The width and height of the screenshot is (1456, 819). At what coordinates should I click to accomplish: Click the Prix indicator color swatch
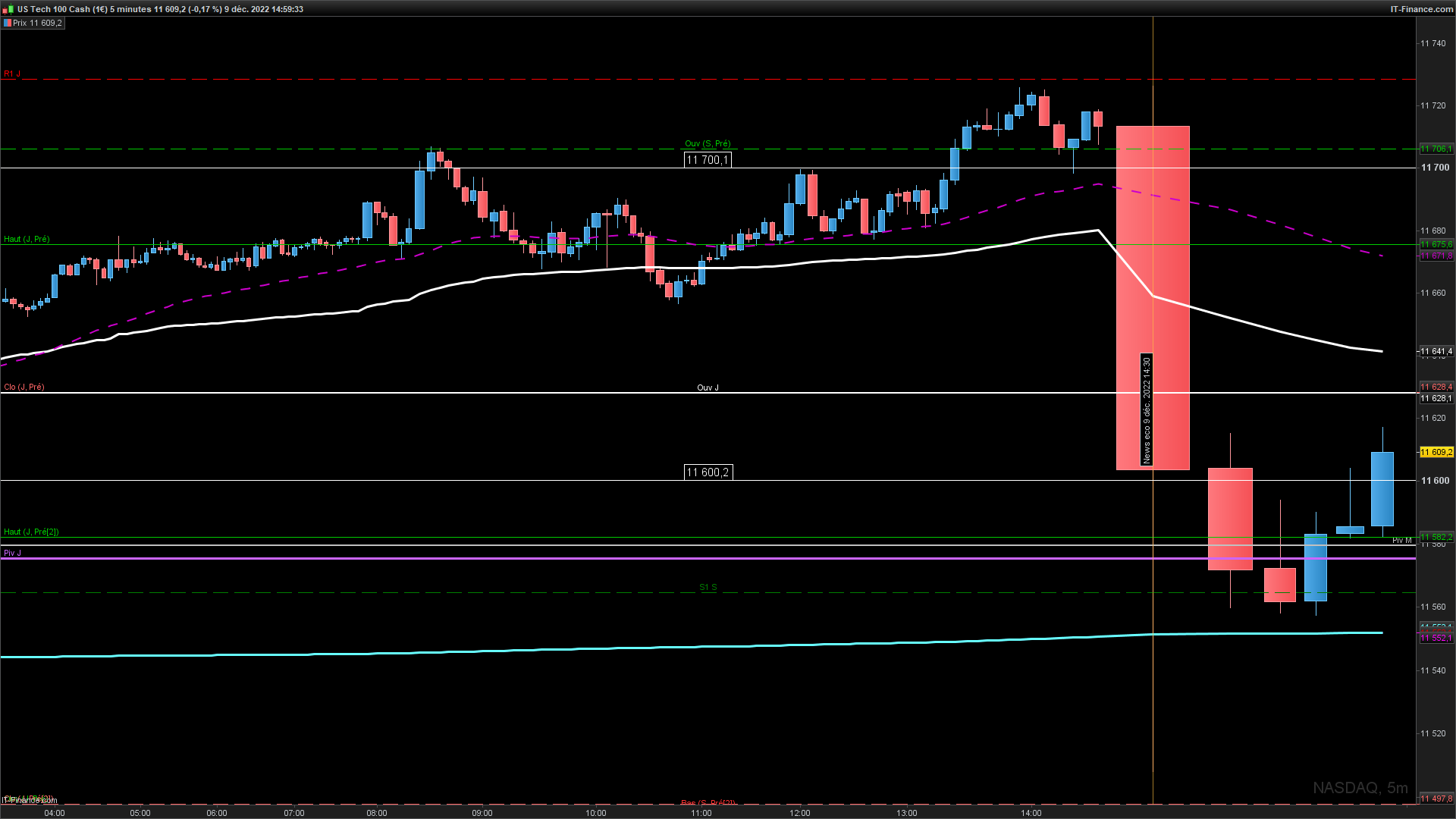pos(7,24)
